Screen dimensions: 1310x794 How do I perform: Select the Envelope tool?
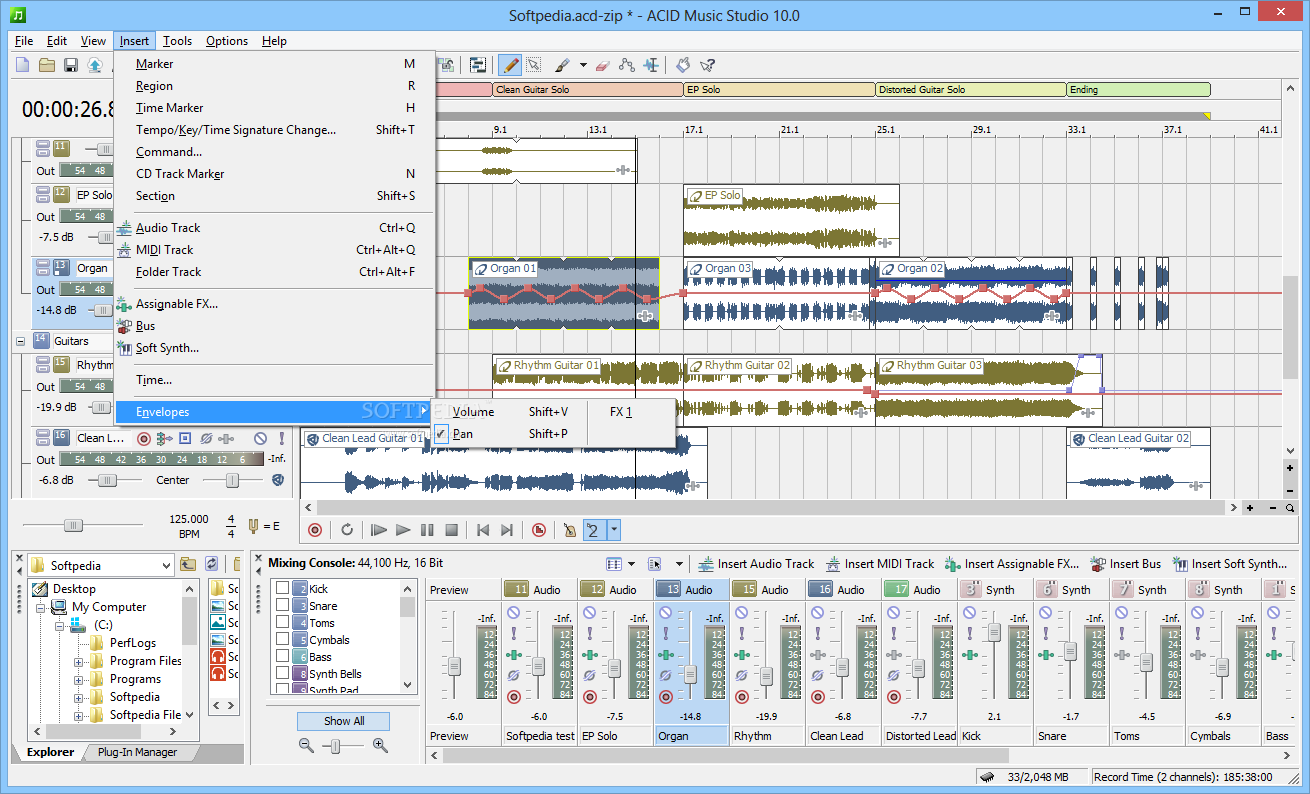(627, 65)
